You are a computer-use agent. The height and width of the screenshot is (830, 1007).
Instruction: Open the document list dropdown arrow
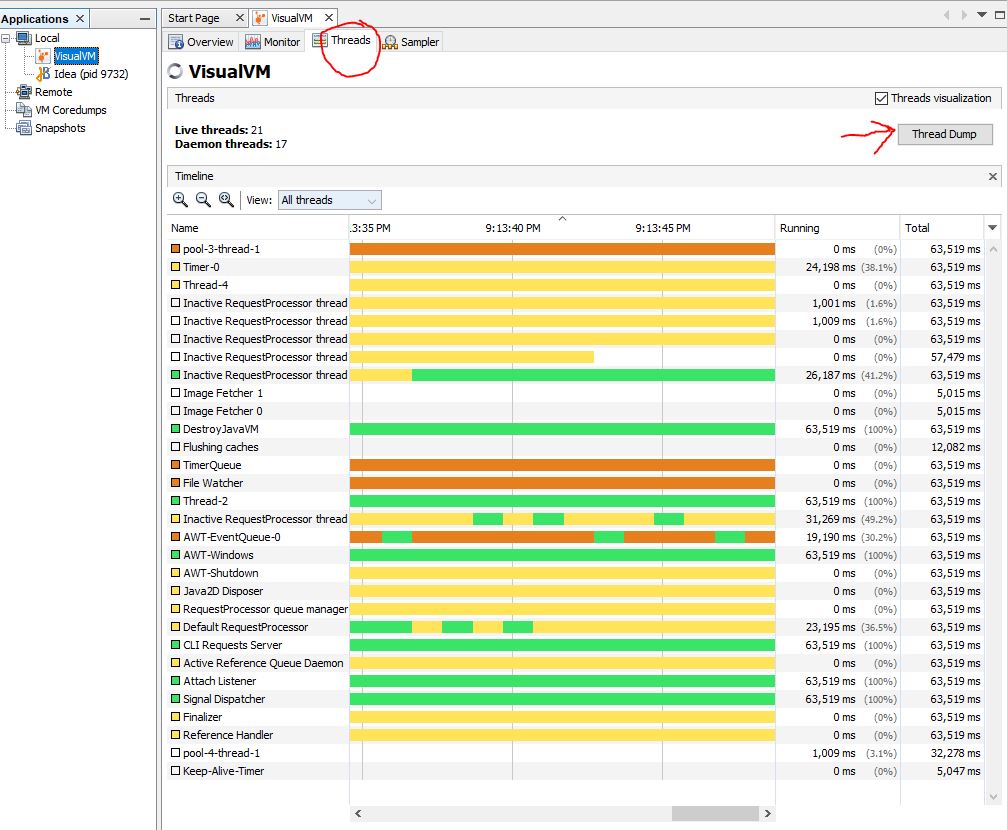point(982,14)
